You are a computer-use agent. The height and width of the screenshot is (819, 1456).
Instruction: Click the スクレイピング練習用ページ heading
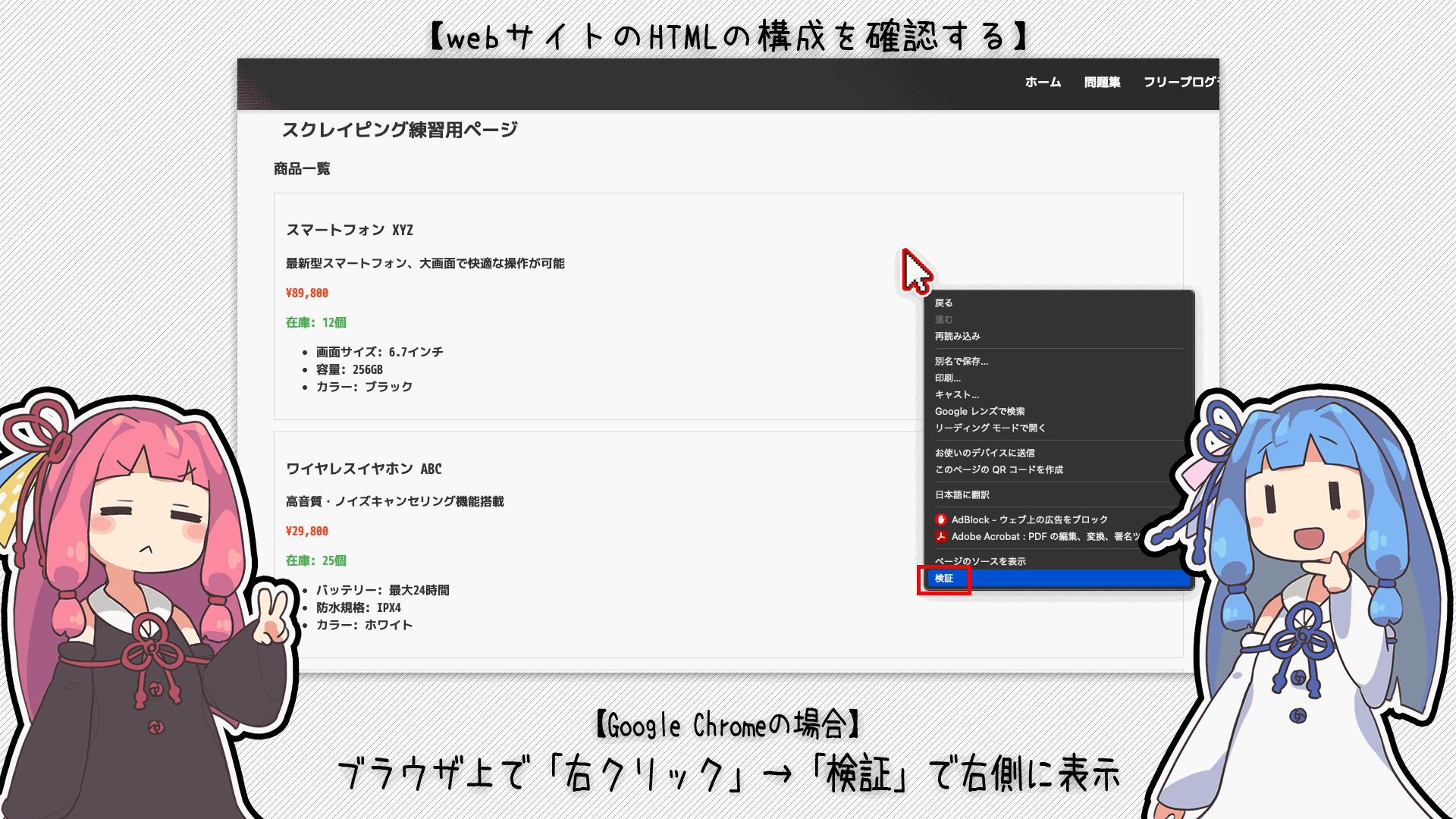(400, 130)
